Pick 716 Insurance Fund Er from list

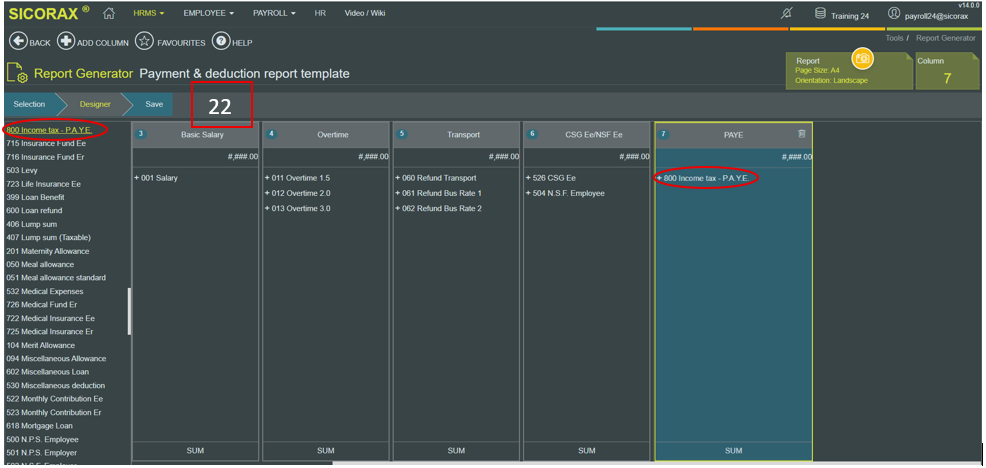[45, 157]
